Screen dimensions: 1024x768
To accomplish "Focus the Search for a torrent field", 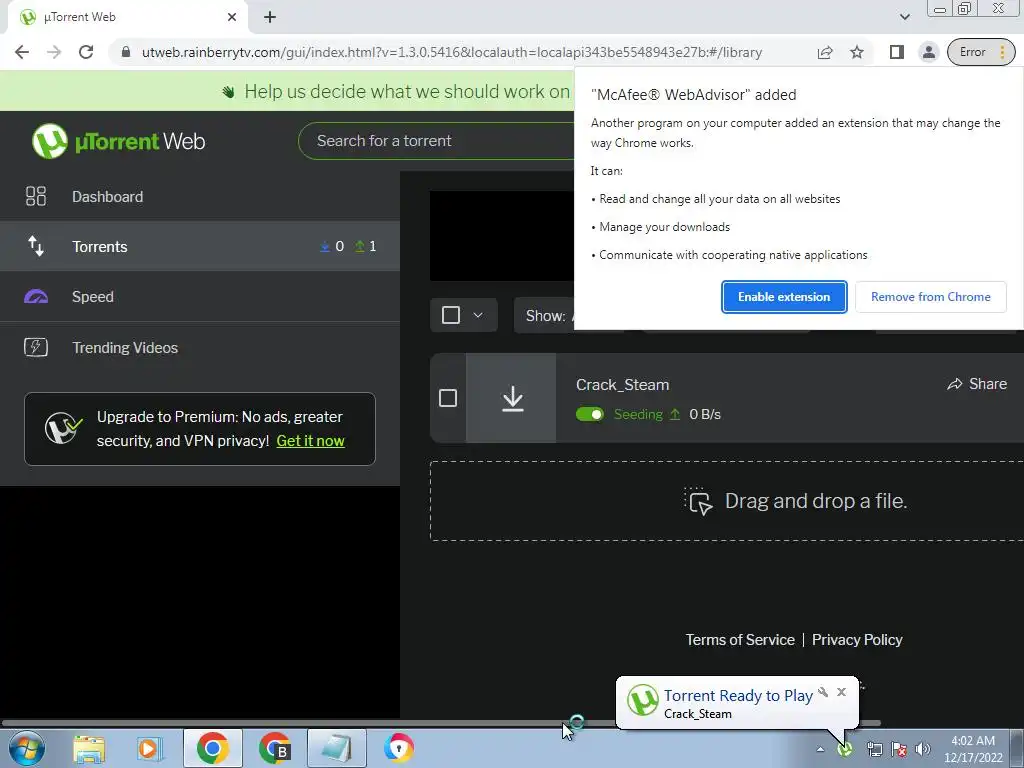I will pyautogui.click(x=436, y=141).
